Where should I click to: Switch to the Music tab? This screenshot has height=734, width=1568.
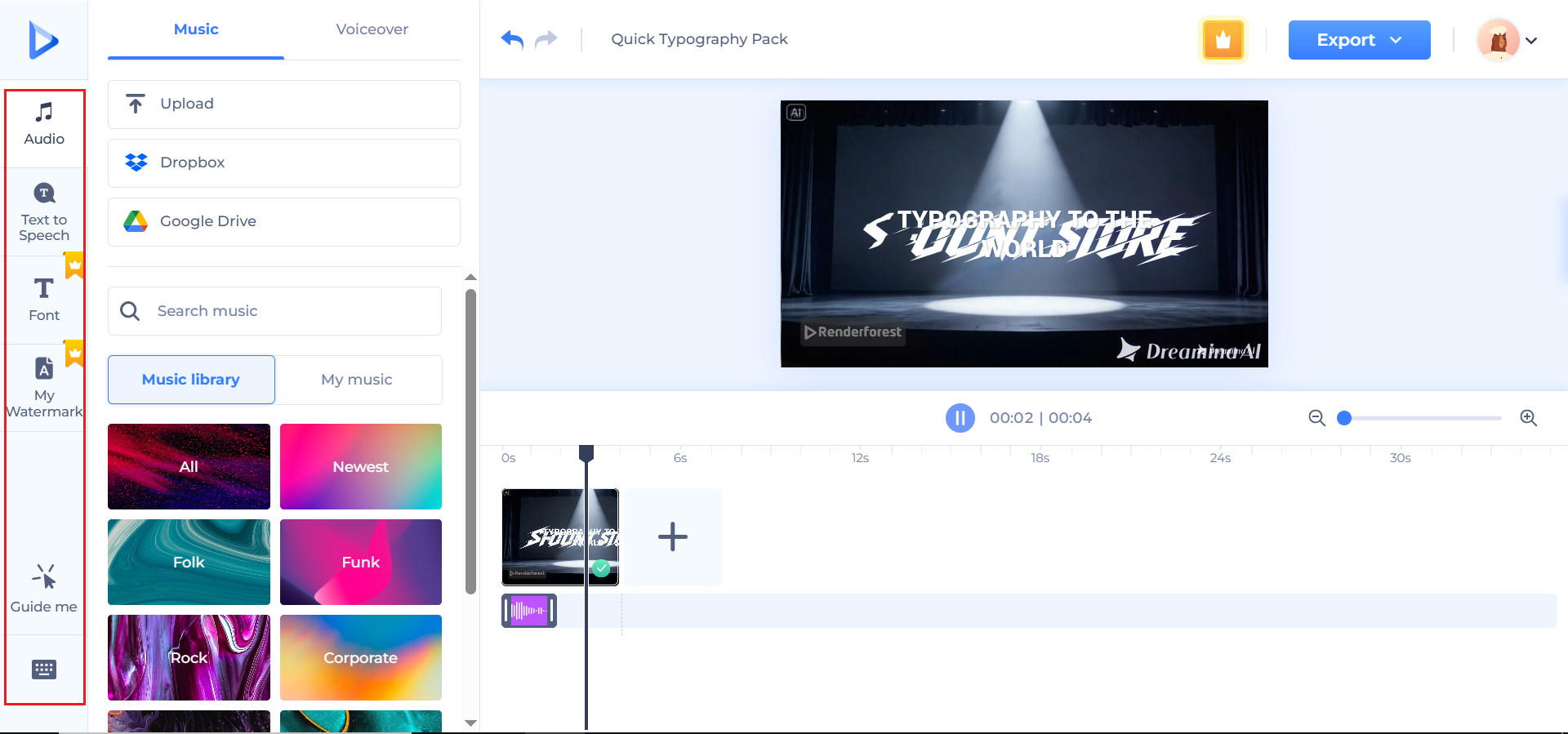point(196,29)
